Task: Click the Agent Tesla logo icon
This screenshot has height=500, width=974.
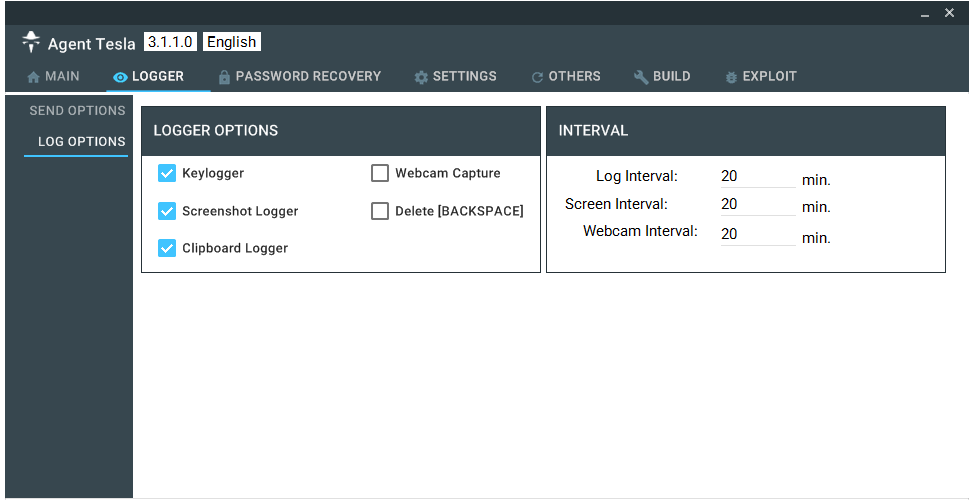Action: tap(31, 42)
